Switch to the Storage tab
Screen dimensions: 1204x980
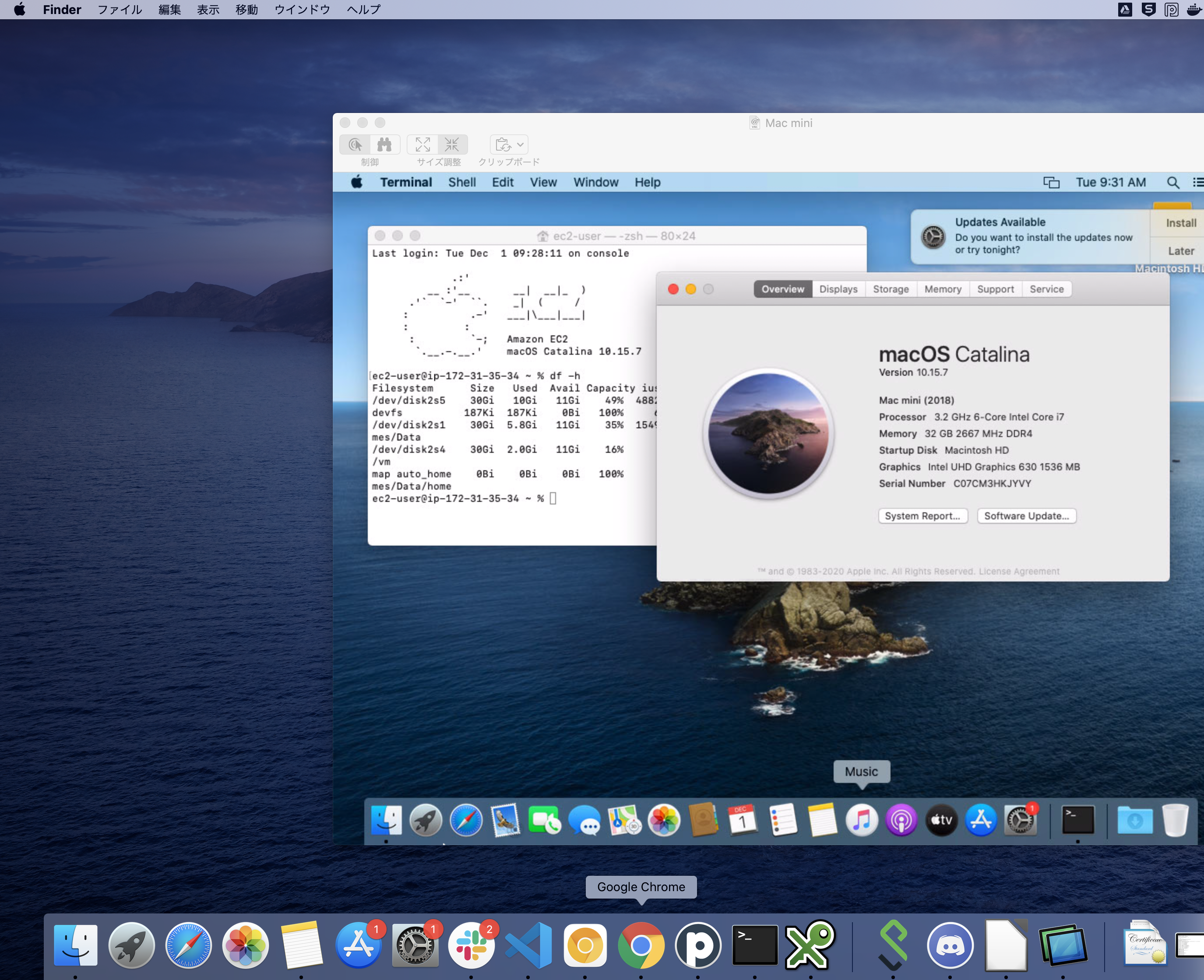(891, 289)
